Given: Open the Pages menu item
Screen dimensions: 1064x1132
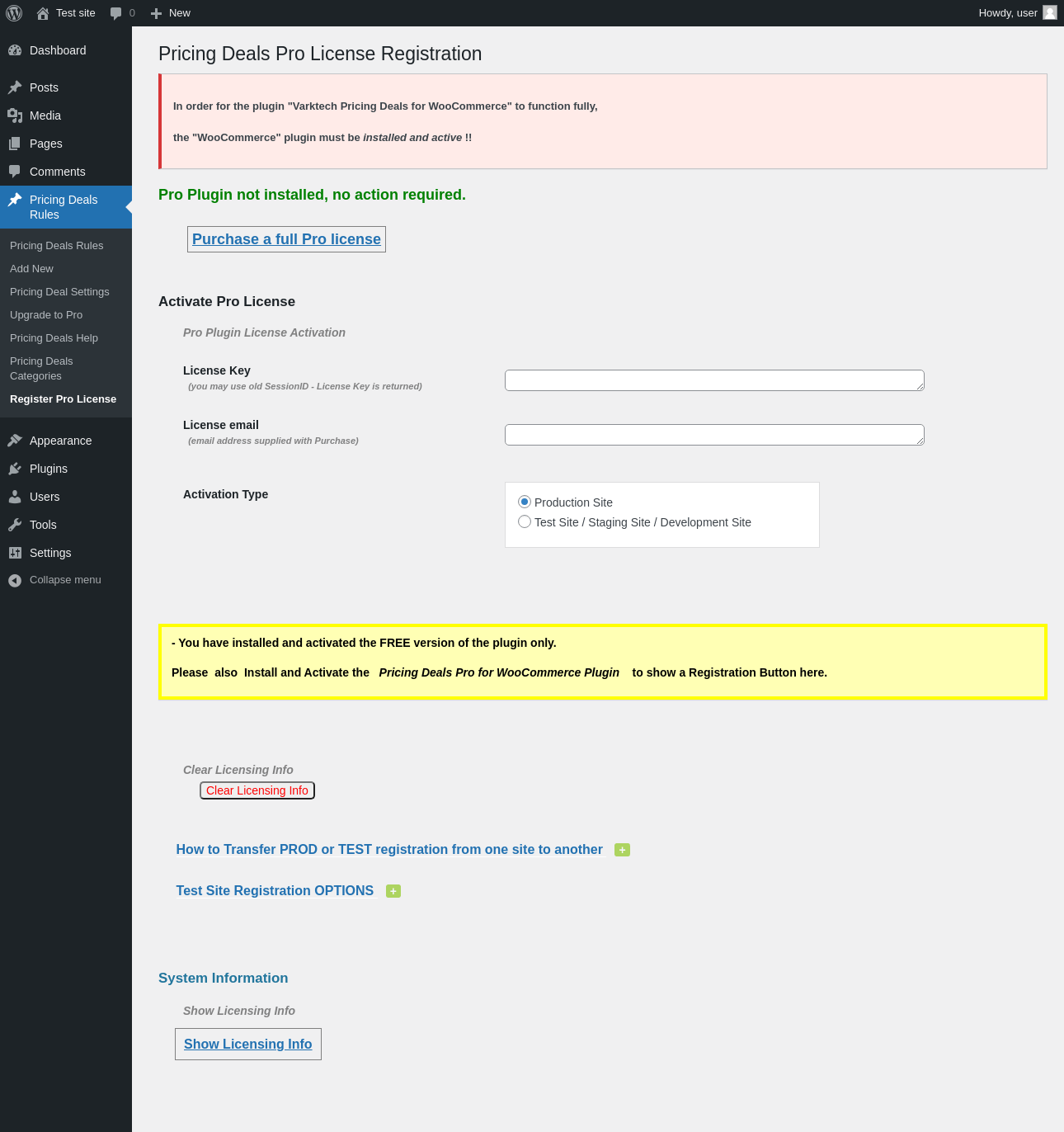Looking at the screenshot, I should 46,144.
